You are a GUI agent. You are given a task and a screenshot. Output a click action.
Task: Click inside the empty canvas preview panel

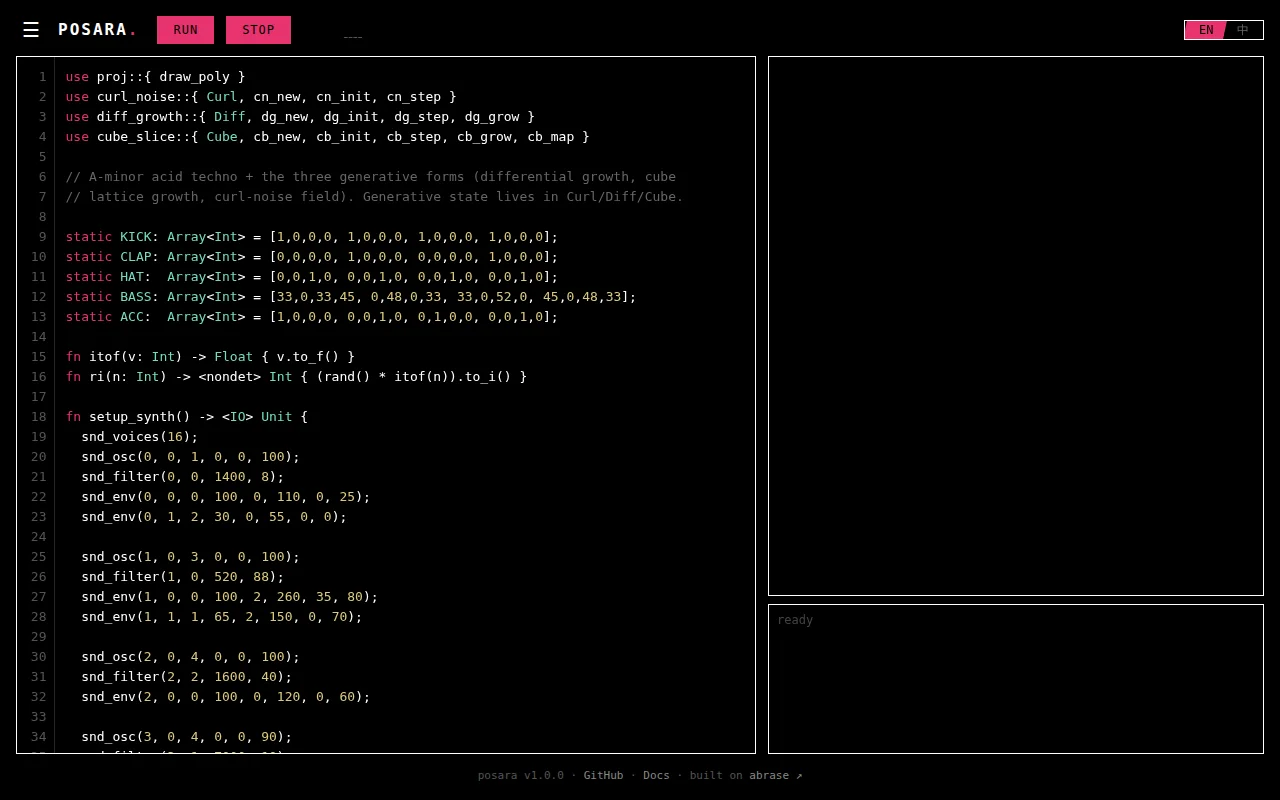pos(1015,326)
